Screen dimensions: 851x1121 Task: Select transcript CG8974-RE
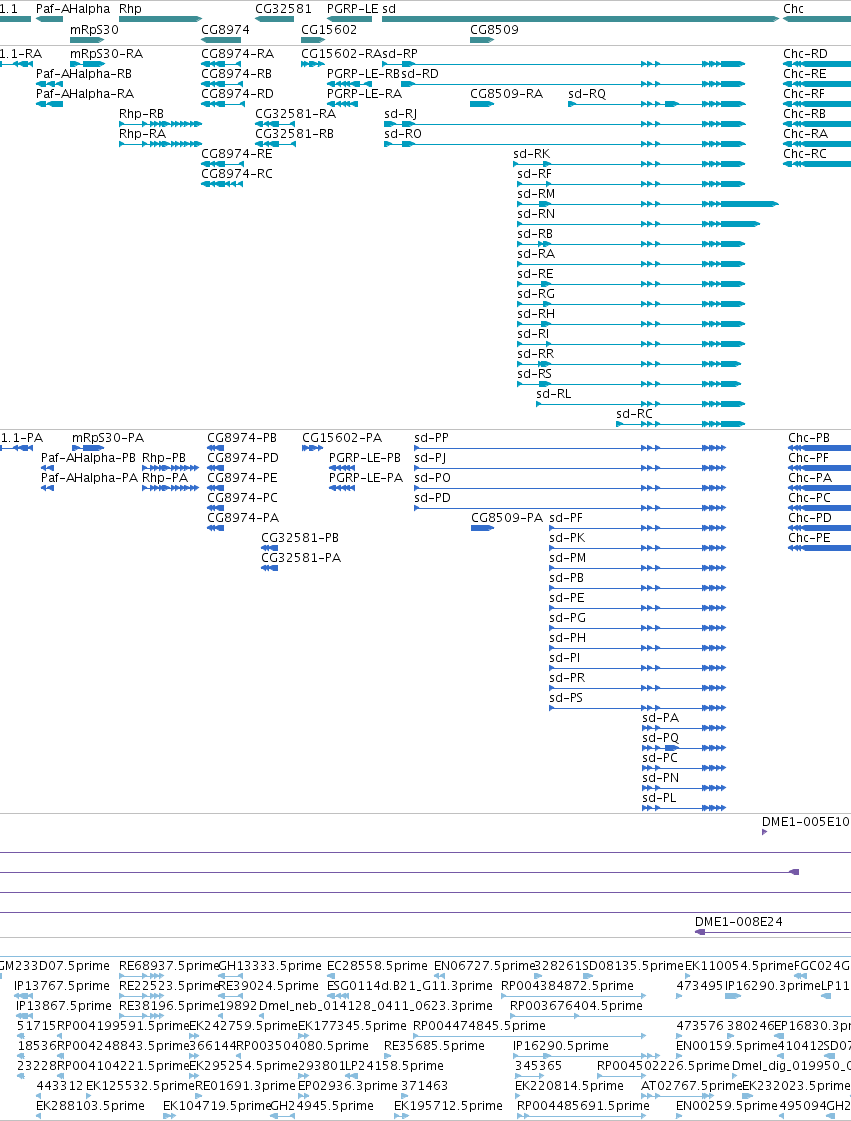point(237,154)
